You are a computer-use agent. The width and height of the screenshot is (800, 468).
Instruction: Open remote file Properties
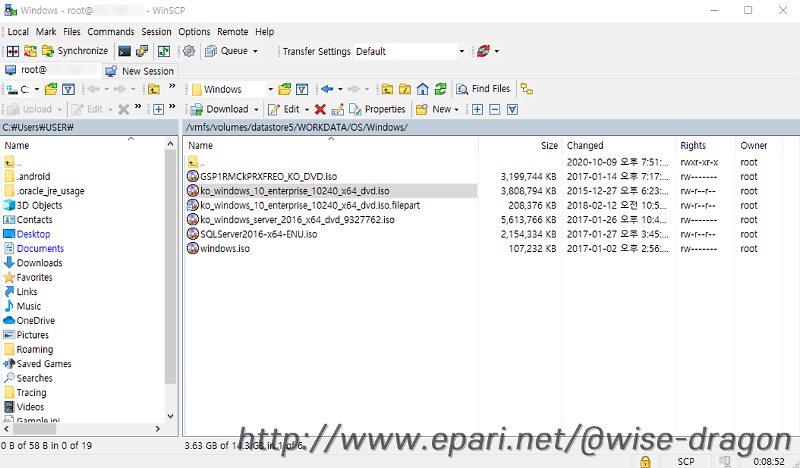coord(377,109)
